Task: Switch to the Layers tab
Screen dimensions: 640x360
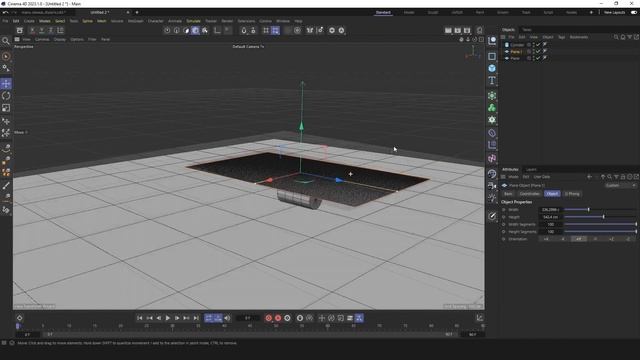Action: point(531,169)
